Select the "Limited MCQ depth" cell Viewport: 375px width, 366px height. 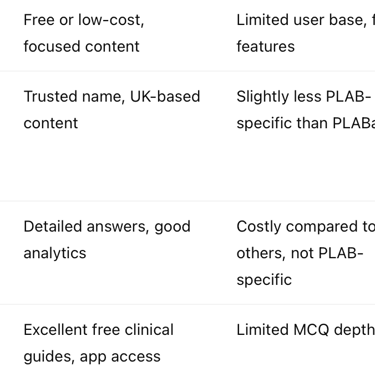pyautogui.click(x=306, y=330)
